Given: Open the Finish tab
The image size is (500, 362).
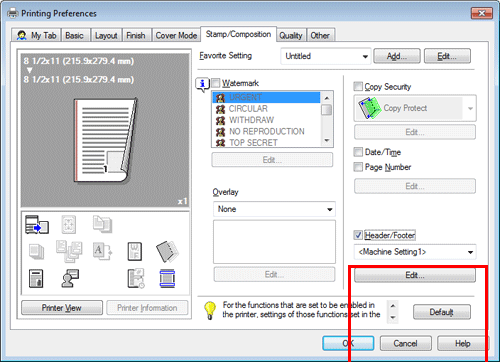Looking at the screenshot, I should pyautogui.click(x=136, y=35).
